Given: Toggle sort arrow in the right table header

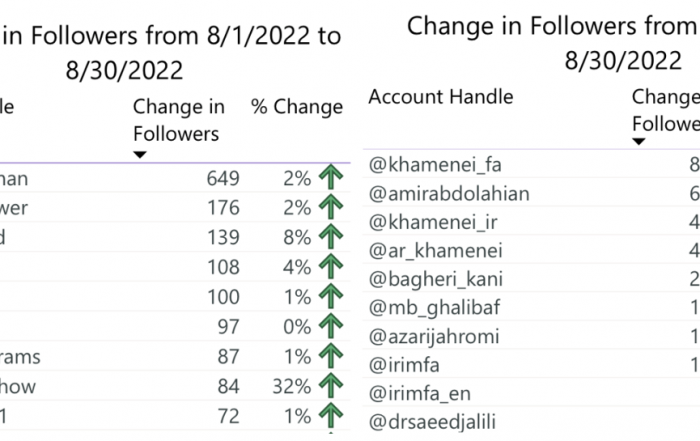Looking at the screenshot, I should click(639, 141).
